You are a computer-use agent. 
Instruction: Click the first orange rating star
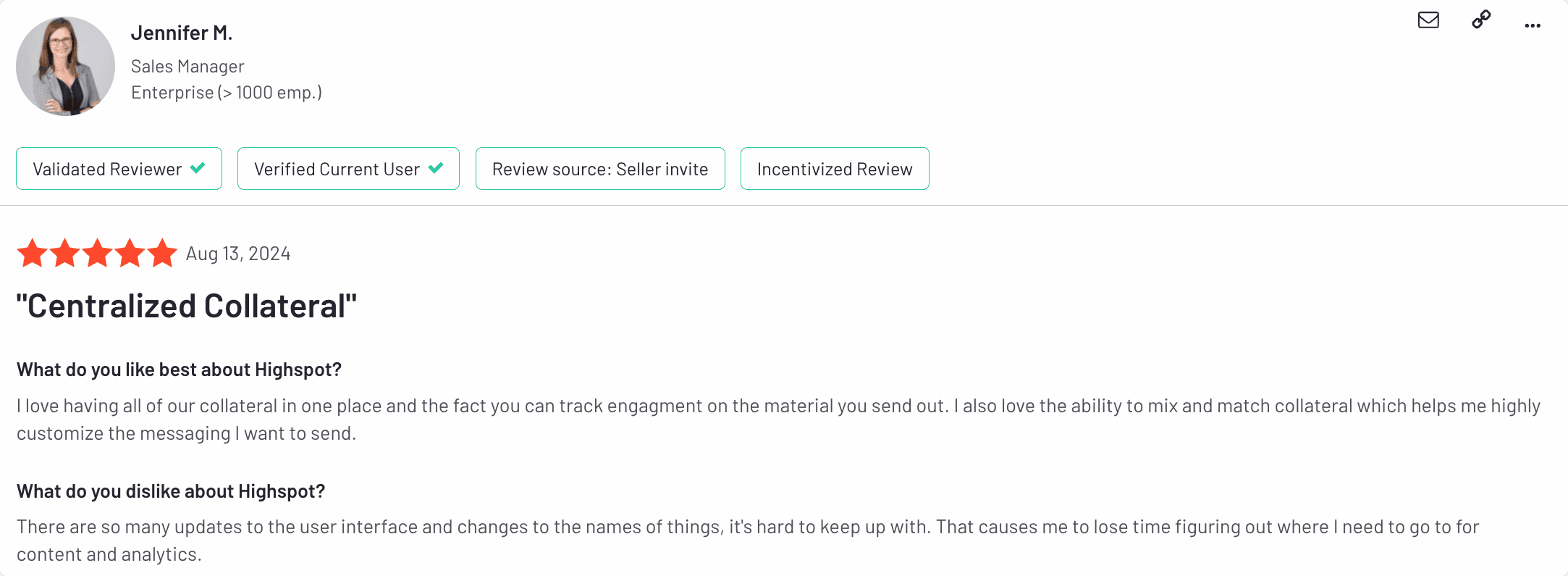[33, 253]
